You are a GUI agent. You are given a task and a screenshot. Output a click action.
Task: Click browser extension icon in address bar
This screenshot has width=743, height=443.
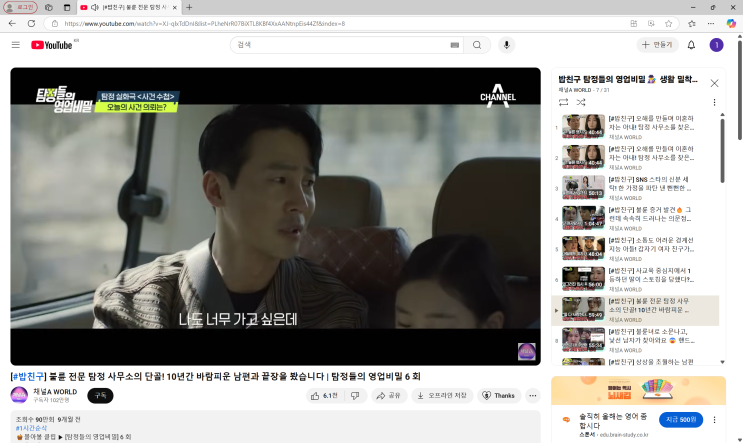[x=651, y=23]
